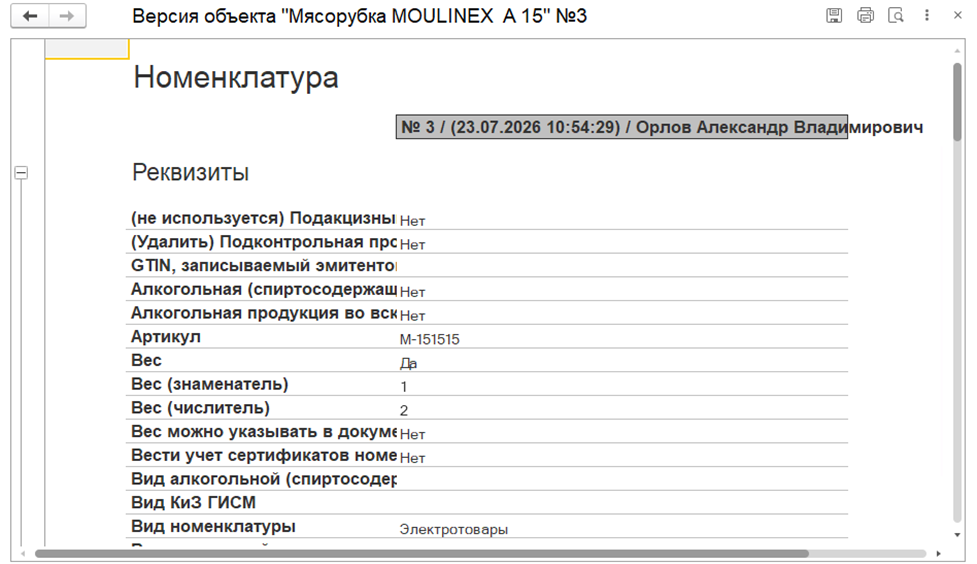The height and width of the screenshot is (564, 977).
Task: Select the Вес можно указывать в докуме label
Action: tap(264, 432)
